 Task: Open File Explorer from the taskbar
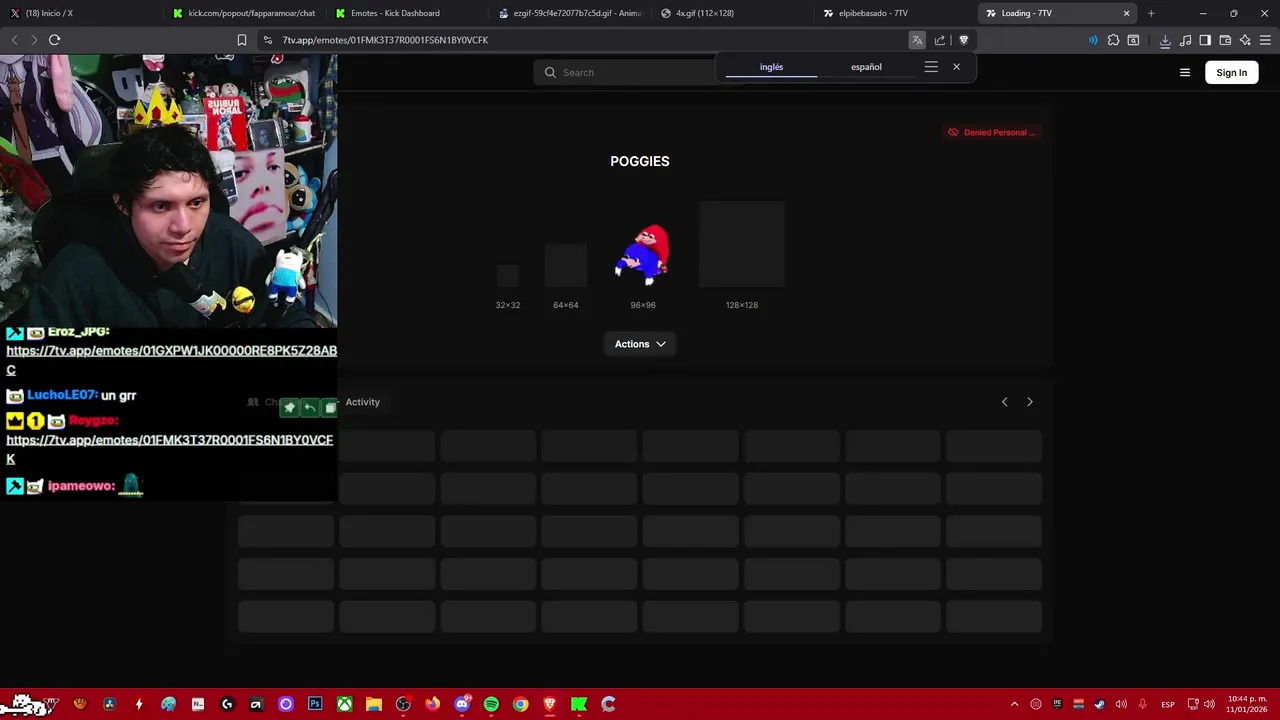[x=374, y=704]
